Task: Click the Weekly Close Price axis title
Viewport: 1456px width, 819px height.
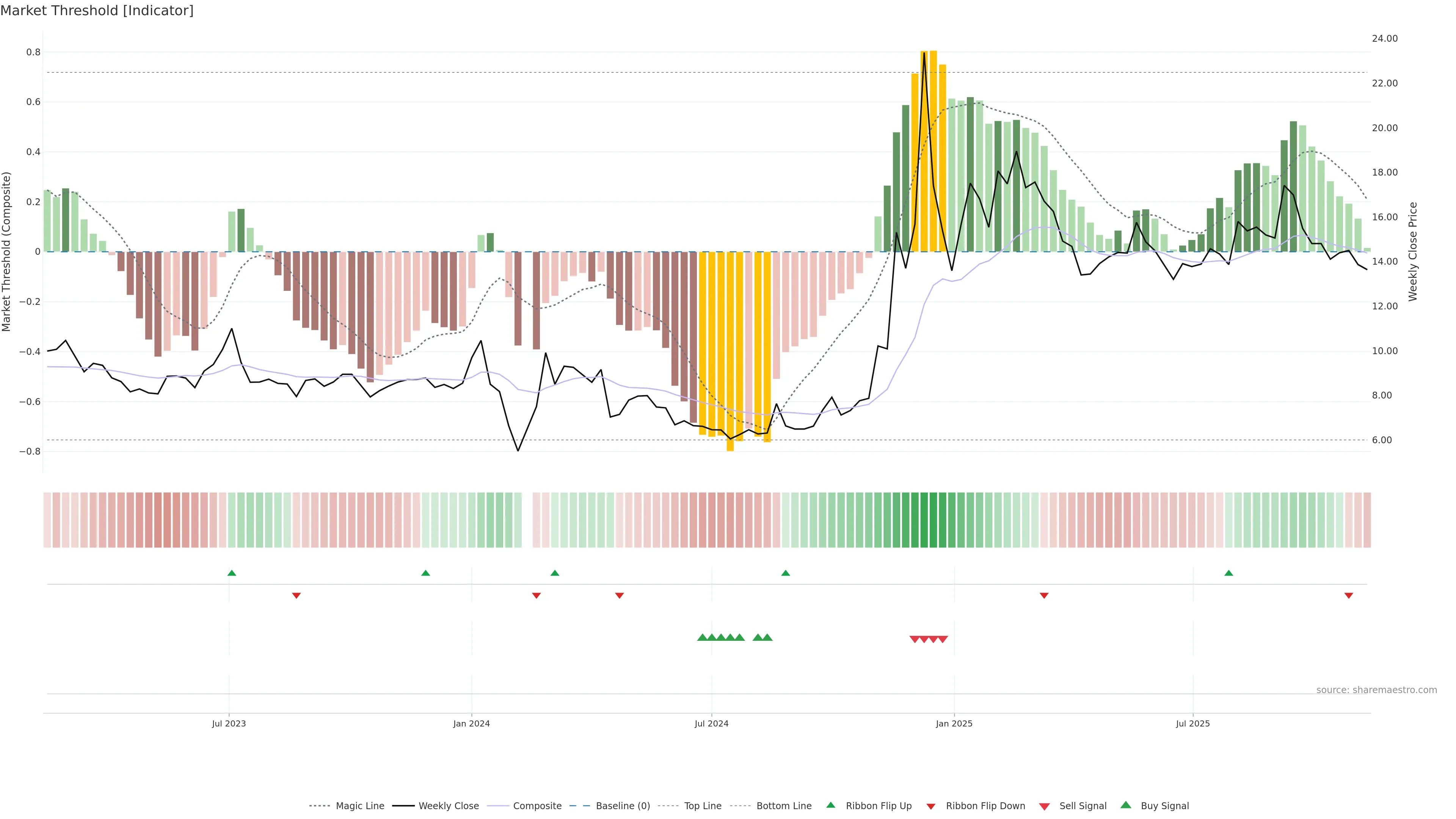Action: coord(1412,251)
